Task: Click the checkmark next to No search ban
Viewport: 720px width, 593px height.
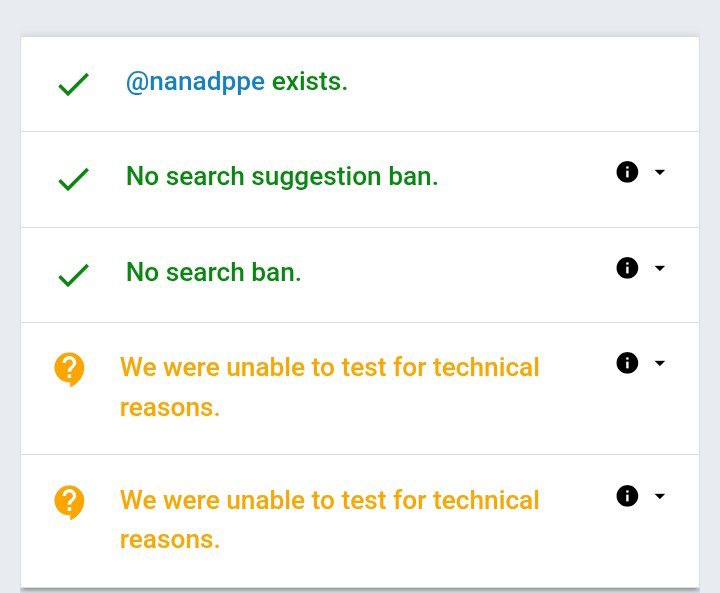Action: tap(73, 275)
